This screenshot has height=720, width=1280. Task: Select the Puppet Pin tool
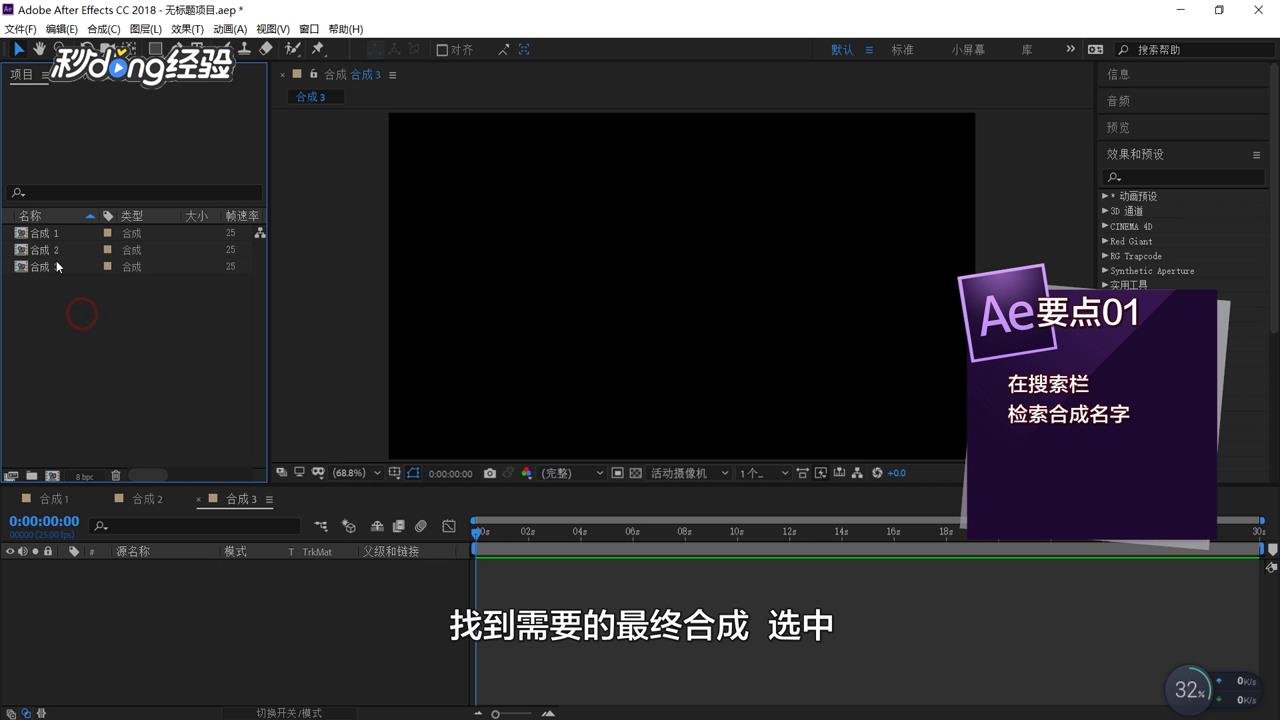318,48
